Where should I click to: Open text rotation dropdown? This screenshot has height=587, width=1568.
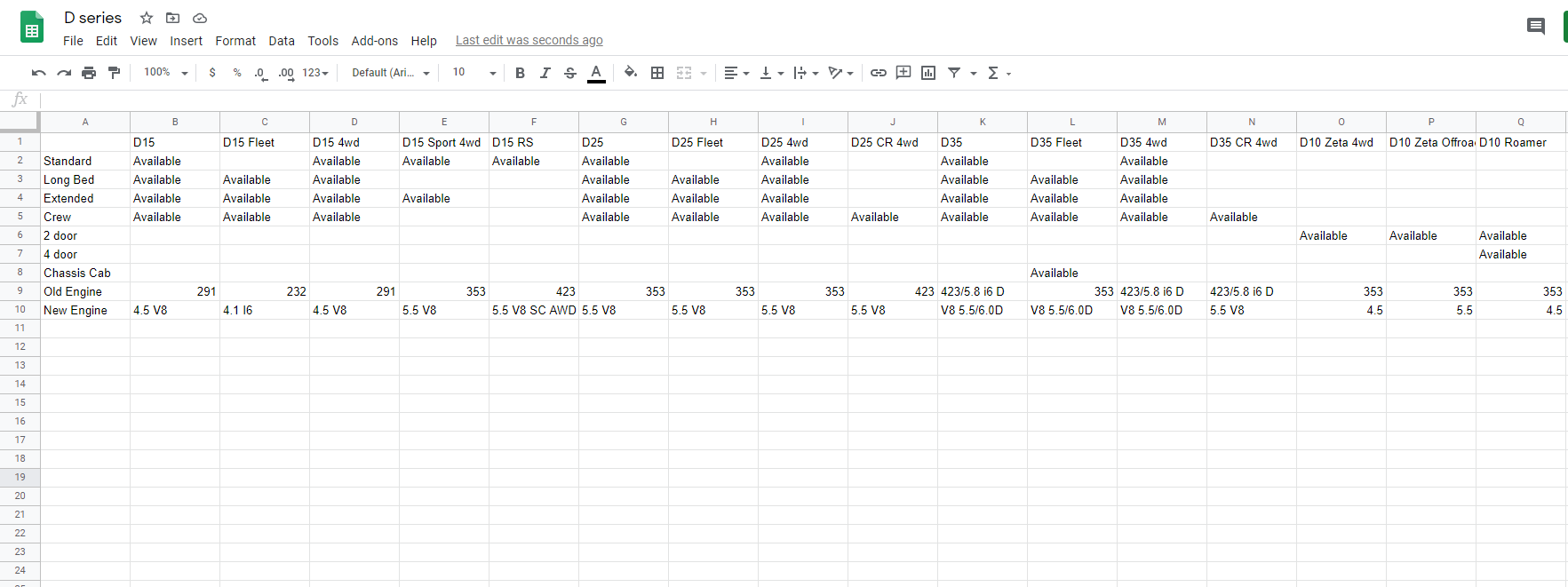coord(840,73)
